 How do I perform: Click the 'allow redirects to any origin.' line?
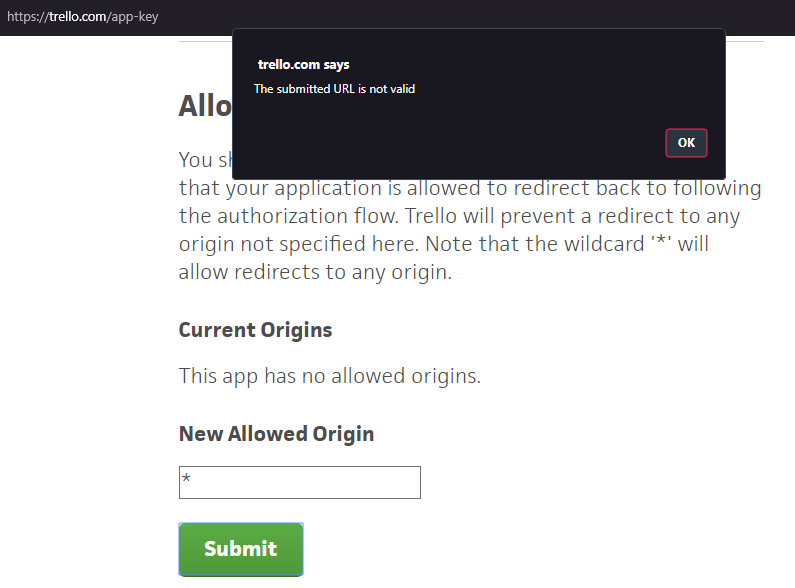[x=315, y=272]
